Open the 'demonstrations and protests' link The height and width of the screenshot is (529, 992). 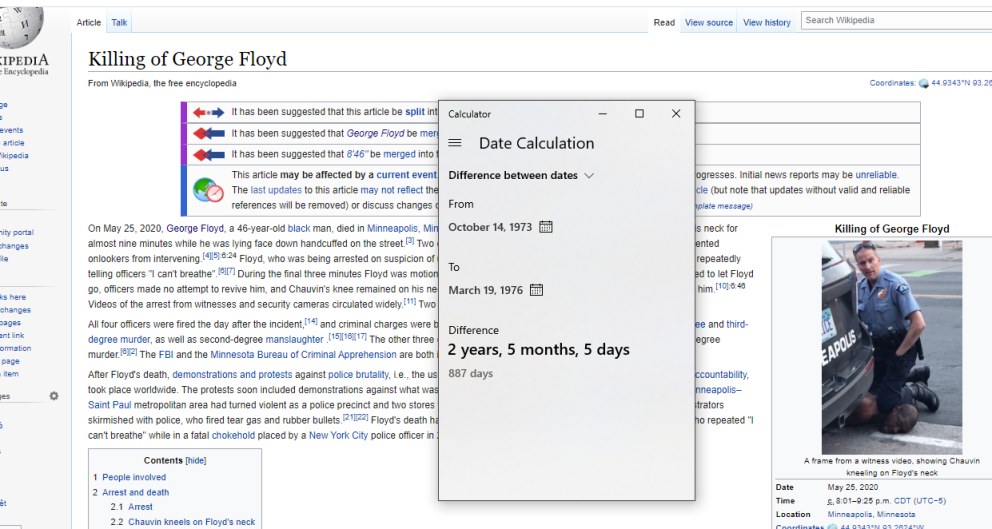click(232, 375)
